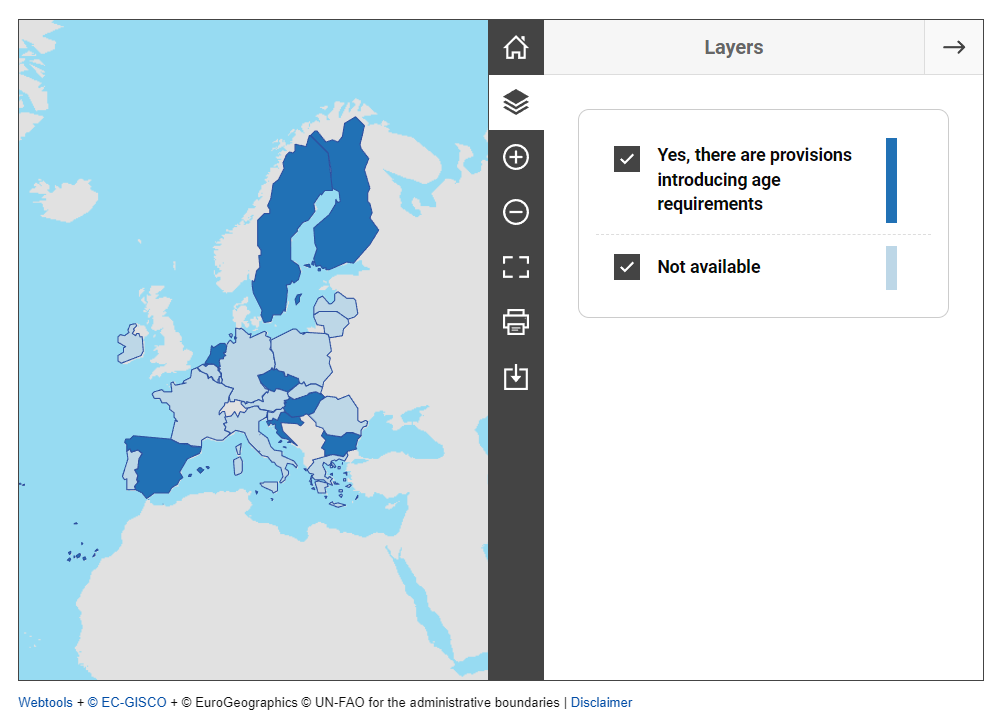The width and height of the screenshot is (1005, 727).
Task: Toggle the Not available layer checkbox
Action: pyautogui.click(x=627, y=267)
